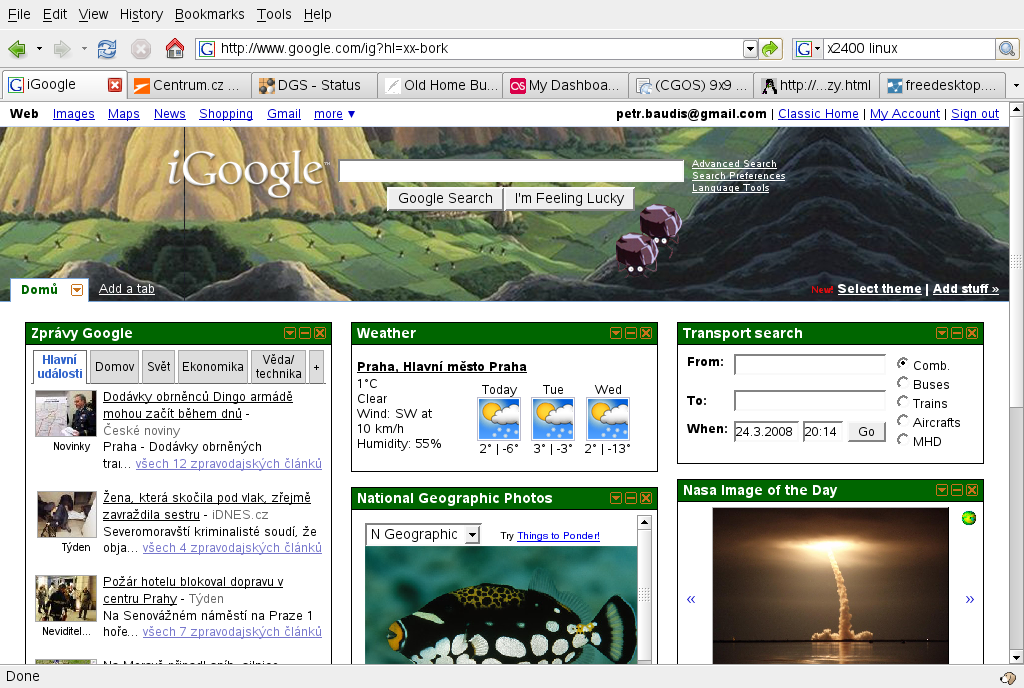
Task: Click Today's weather forecast icon
Action: click(499, 419)
